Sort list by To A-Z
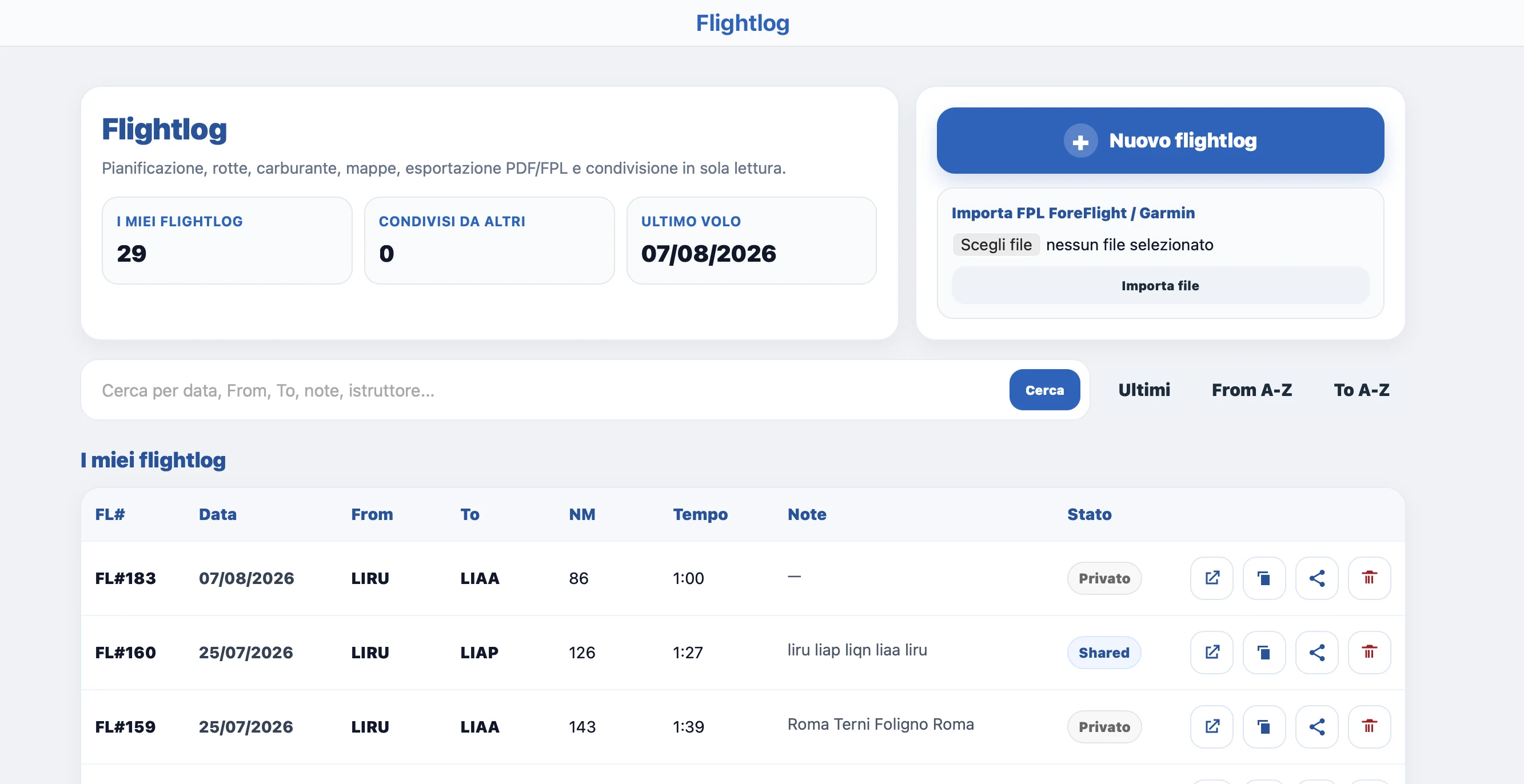The image size is (1524, 784). tap(1361, 390)
